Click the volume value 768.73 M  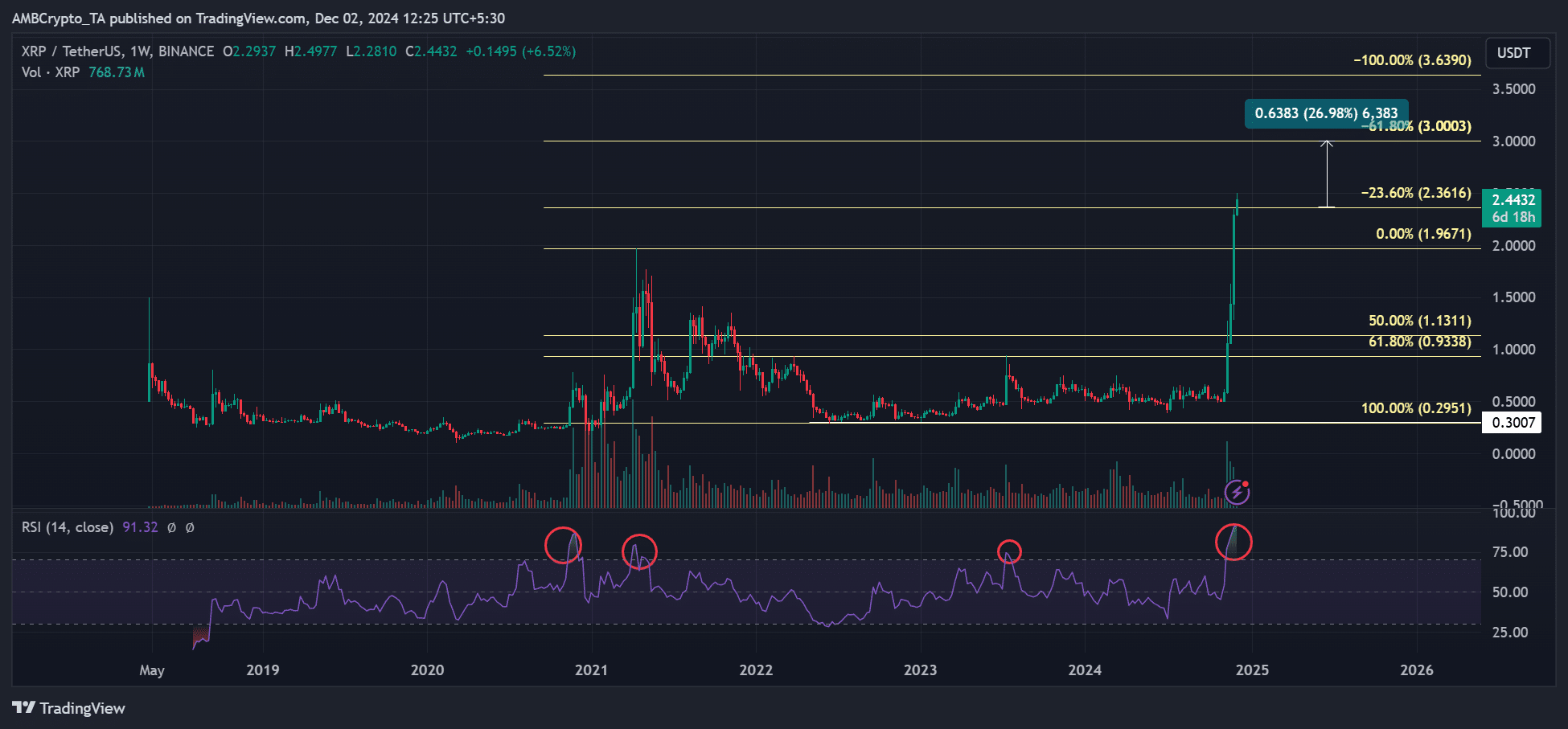coord(117,72)
